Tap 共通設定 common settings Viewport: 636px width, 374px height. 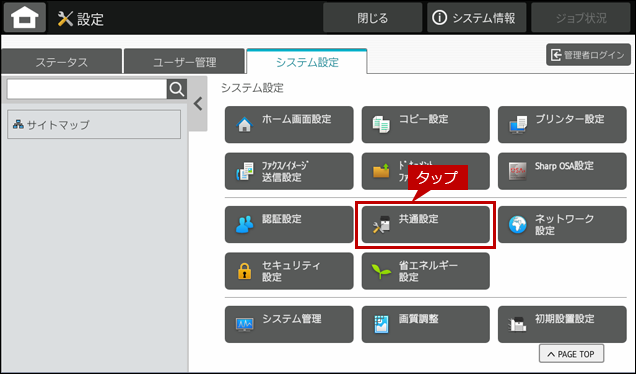coord(425,224)
